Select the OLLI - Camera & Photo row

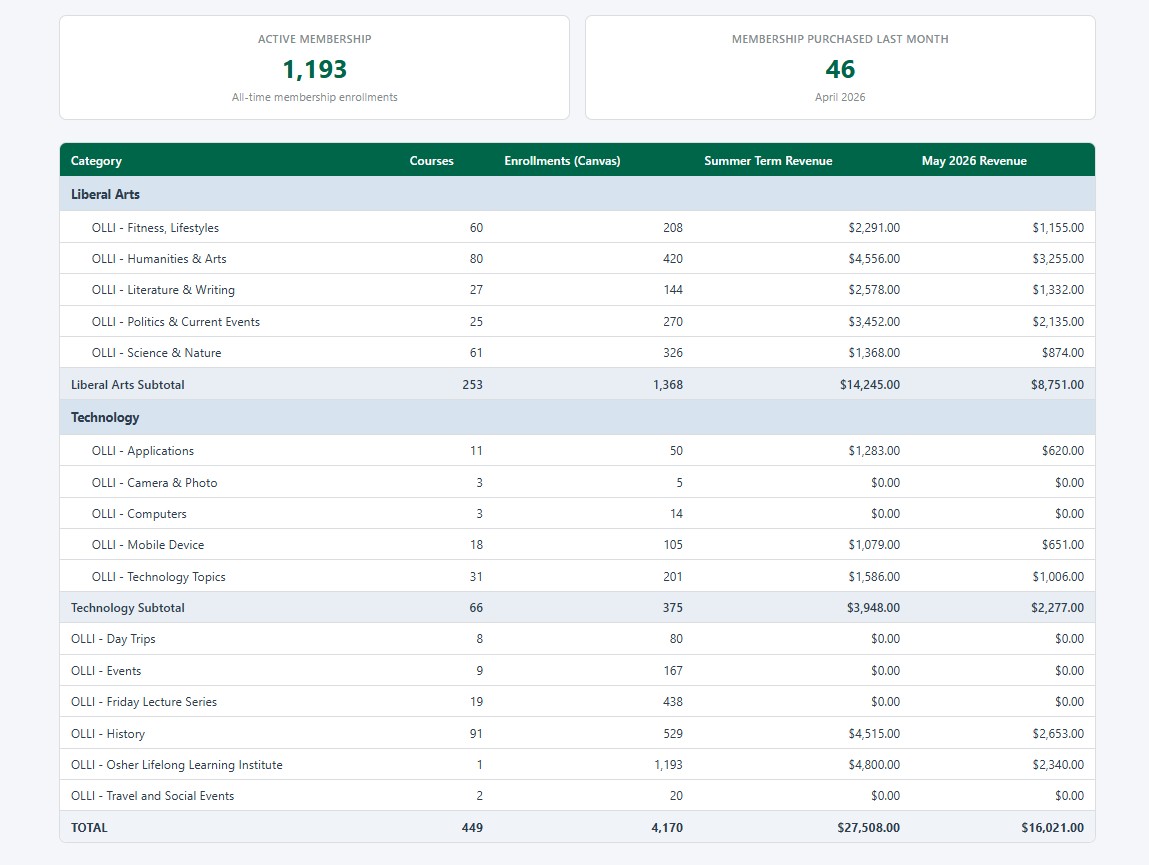[577, 482]
